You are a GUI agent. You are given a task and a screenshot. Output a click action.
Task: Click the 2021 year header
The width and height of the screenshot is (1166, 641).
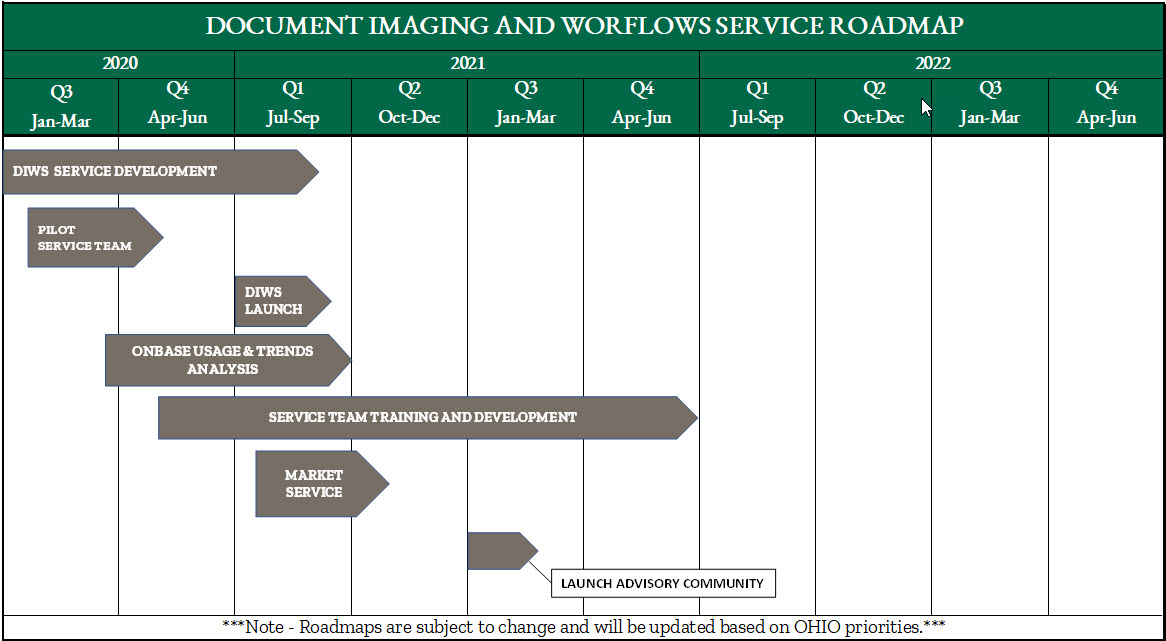(x=467, y=64)
